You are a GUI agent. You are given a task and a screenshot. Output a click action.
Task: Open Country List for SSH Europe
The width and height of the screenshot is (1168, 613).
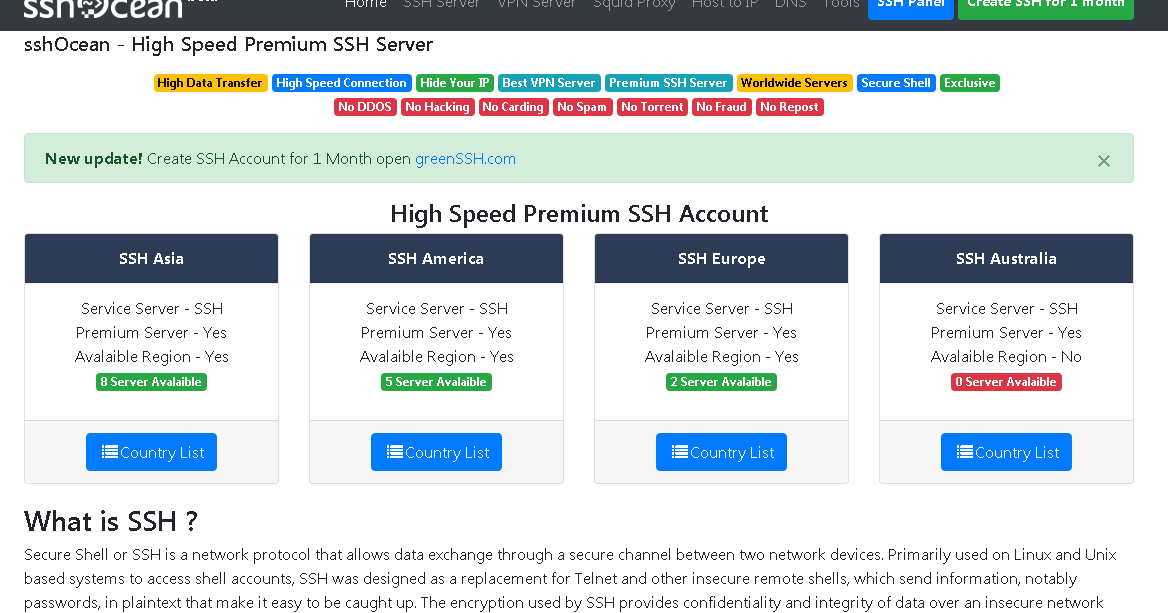coord(721,452)
